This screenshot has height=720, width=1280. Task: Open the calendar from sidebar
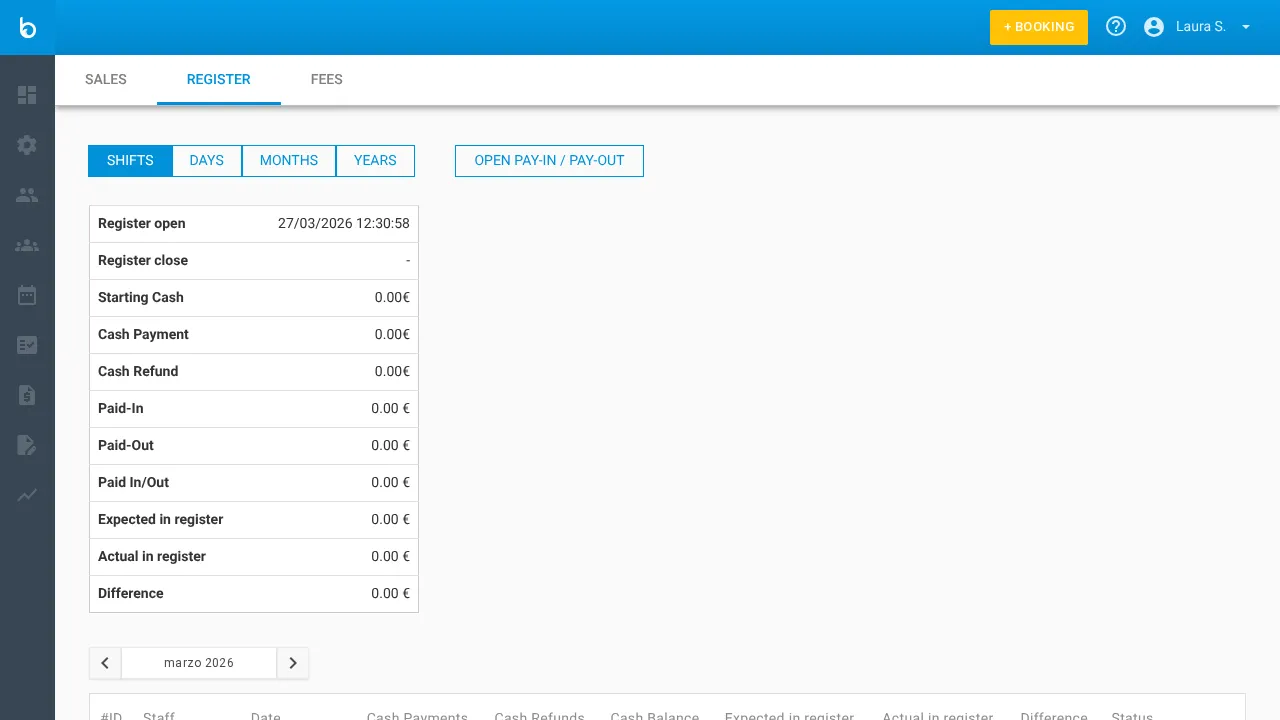27,295
